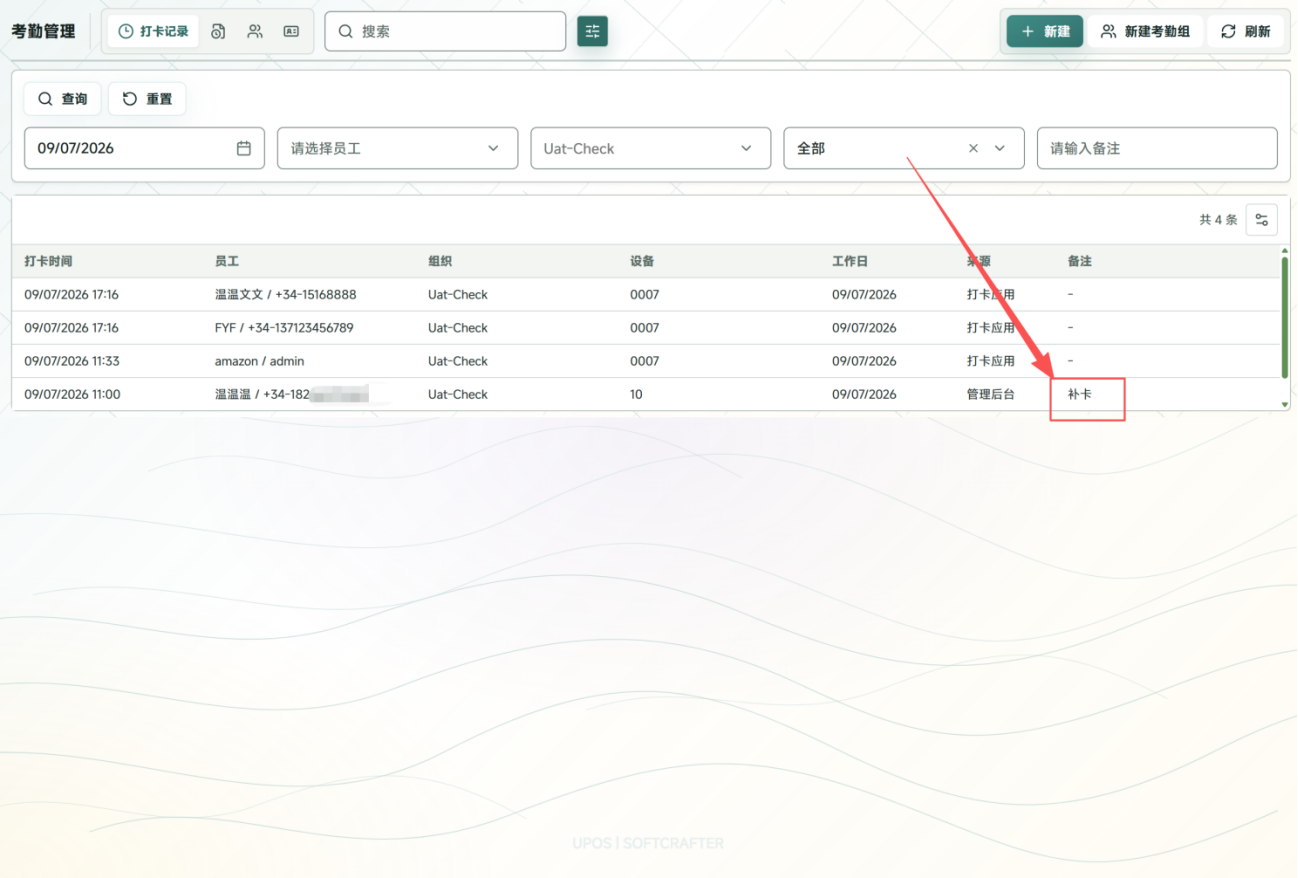Select the 09/07/2026 11:00 cell
Screen dimensions: 1298x878
click(x=72, y=394)
